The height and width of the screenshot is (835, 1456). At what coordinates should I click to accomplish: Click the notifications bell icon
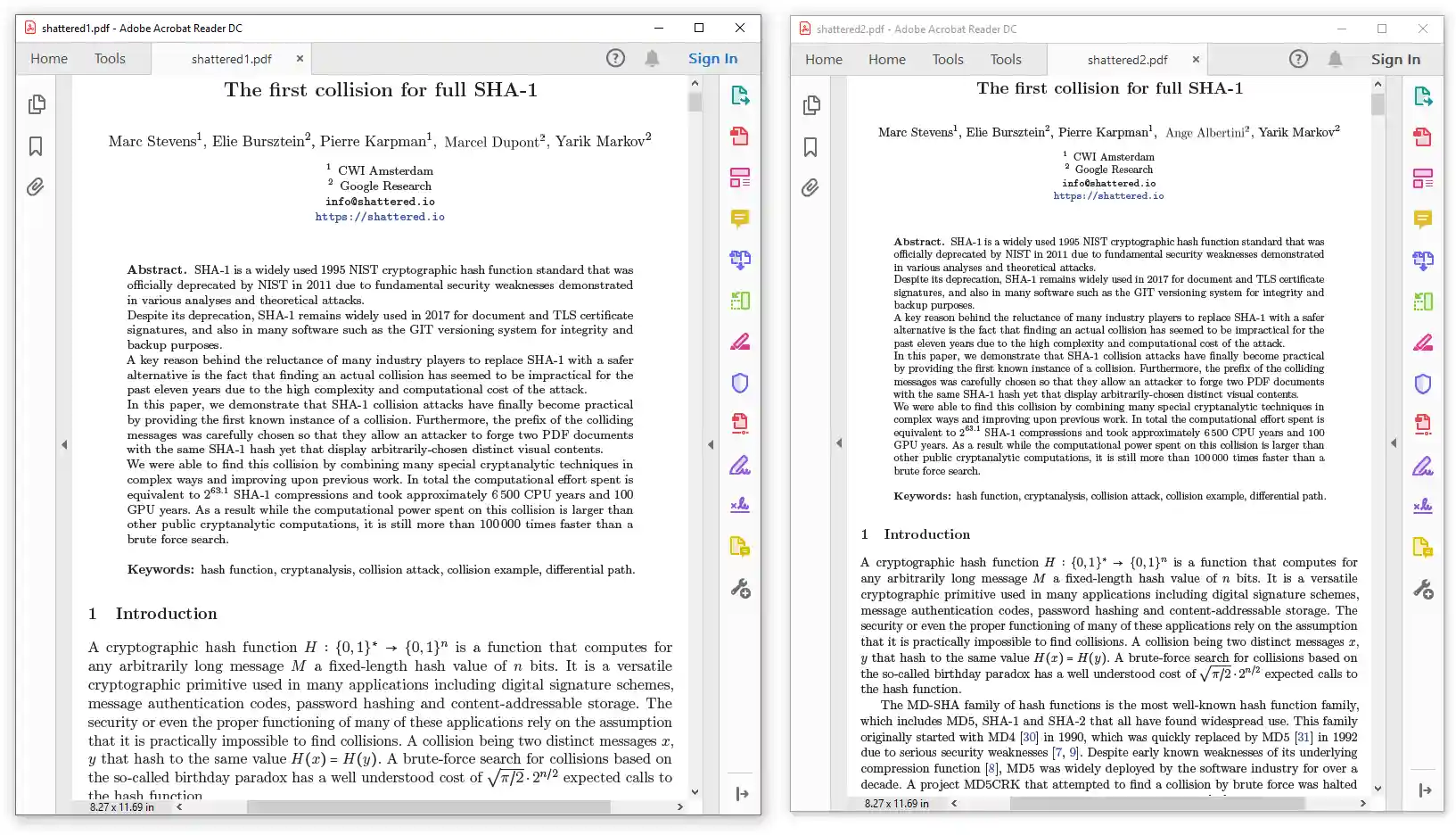(652, 58)
